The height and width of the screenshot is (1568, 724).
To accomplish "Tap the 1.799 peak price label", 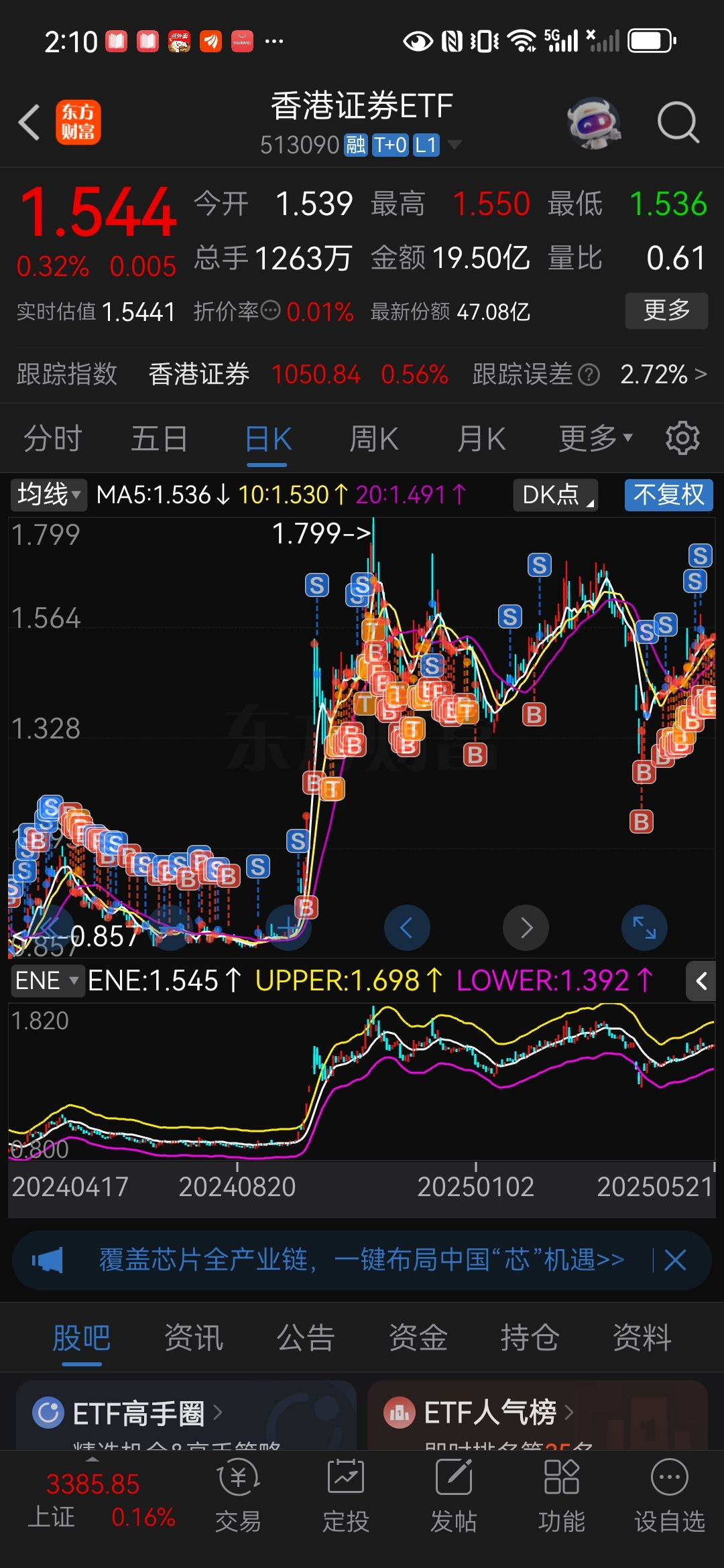I will (321, 533).
